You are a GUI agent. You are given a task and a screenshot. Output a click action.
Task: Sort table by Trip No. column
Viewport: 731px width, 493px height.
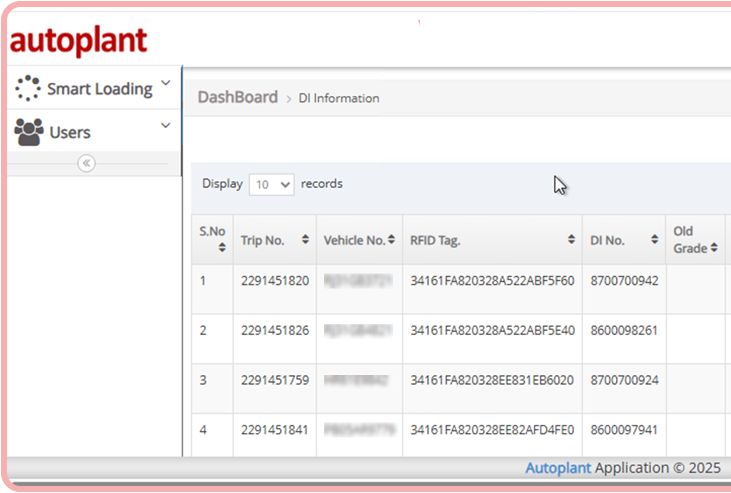click(x=303, y=240)
